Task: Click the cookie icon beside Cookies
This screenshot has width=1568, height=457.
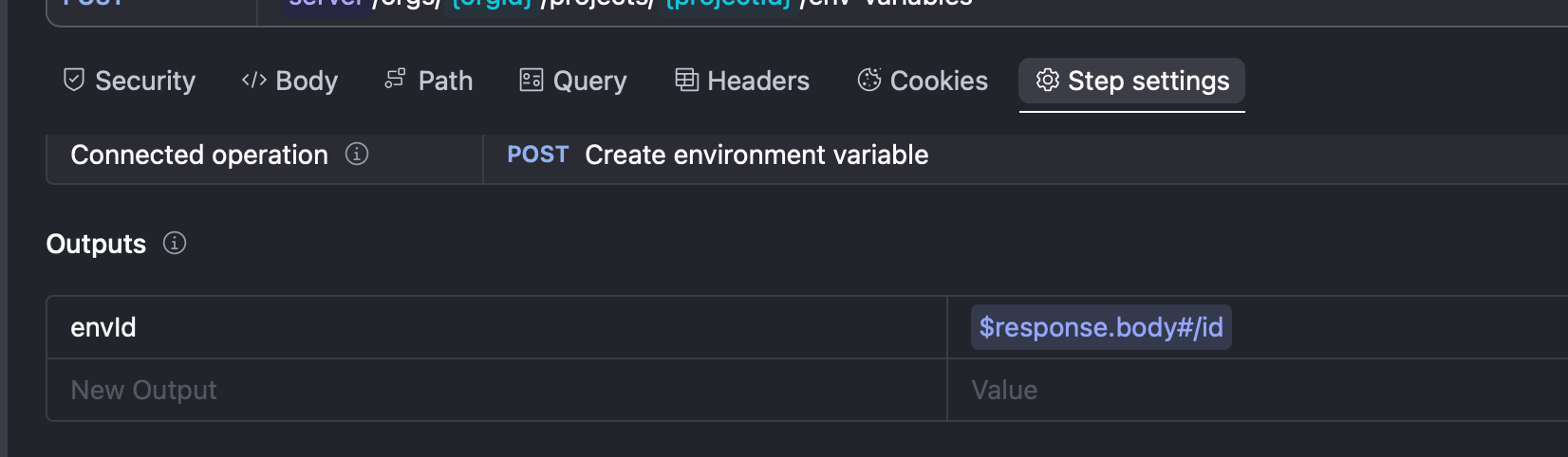Action: coord(869,80)
